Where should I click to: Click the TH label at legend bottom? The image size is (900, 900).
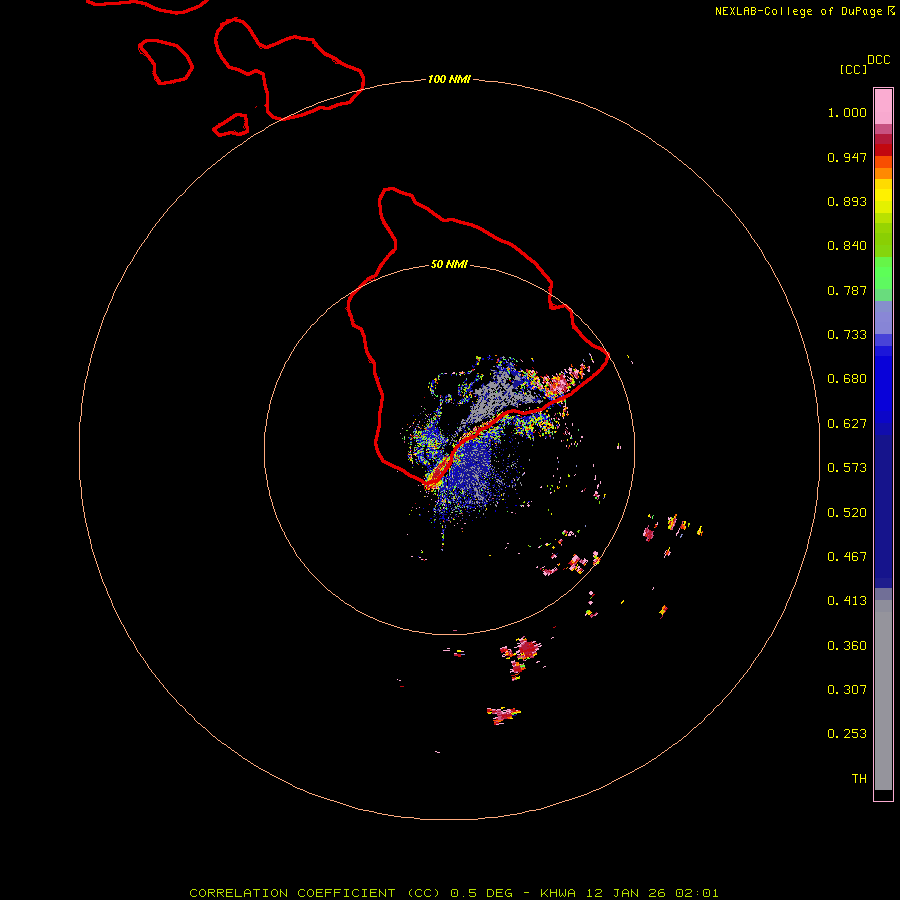[859, 778]
